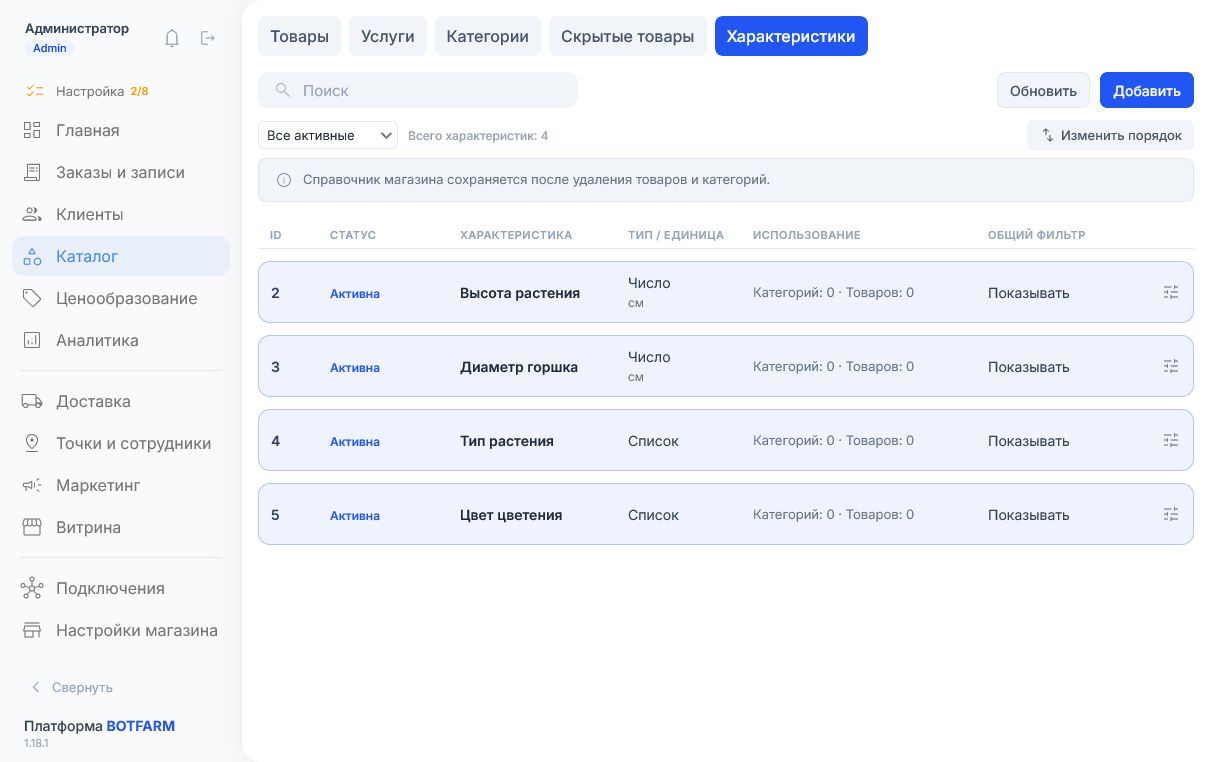Open the notifications bell icon
The width and height of the screenshot is (1210, 762).
pyautogui.click(x=172, y=38)
